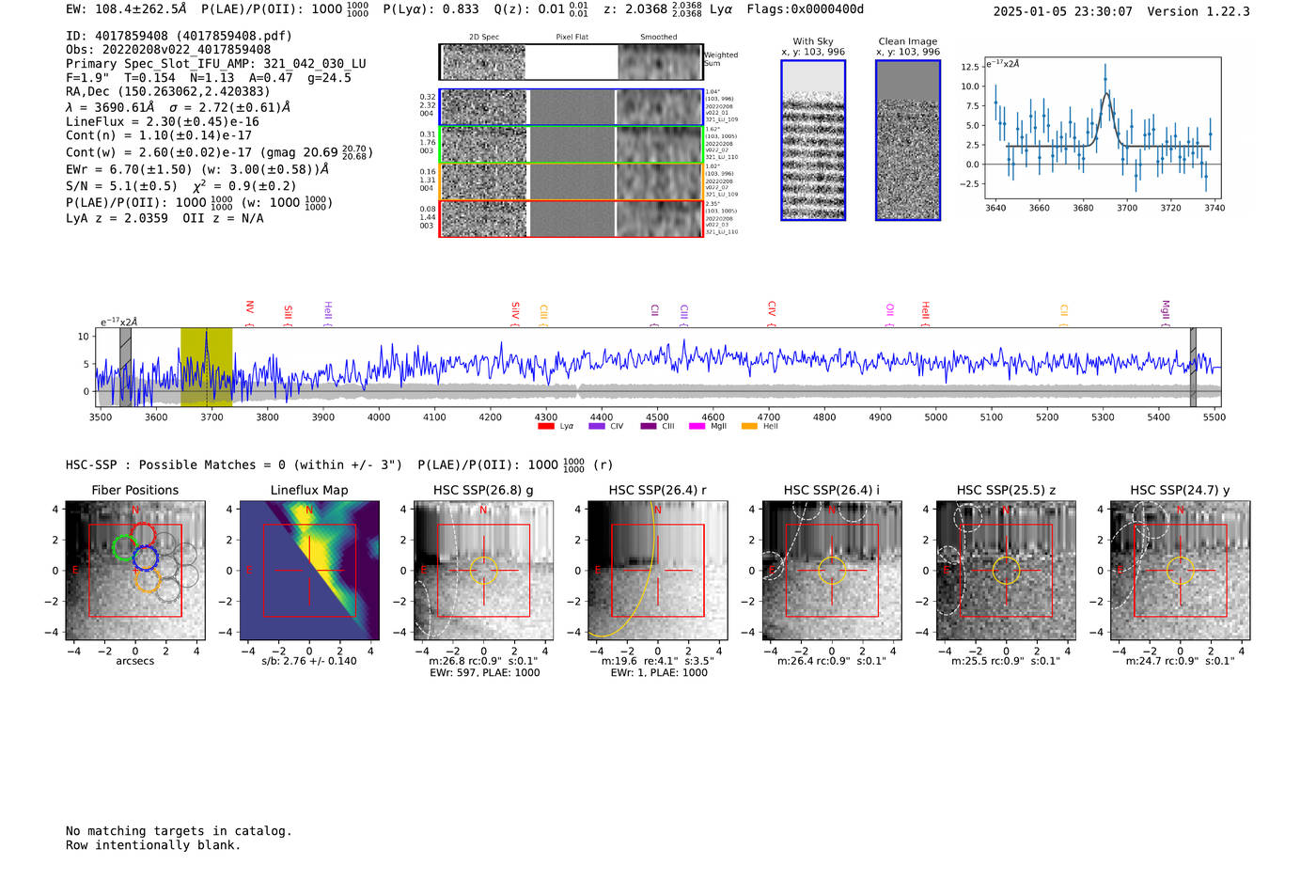The width and height of the screenshot is (1316, 896).
Task: Click the LineFlux = 2.30(±0.45)e-16 line
Action: 163,121
